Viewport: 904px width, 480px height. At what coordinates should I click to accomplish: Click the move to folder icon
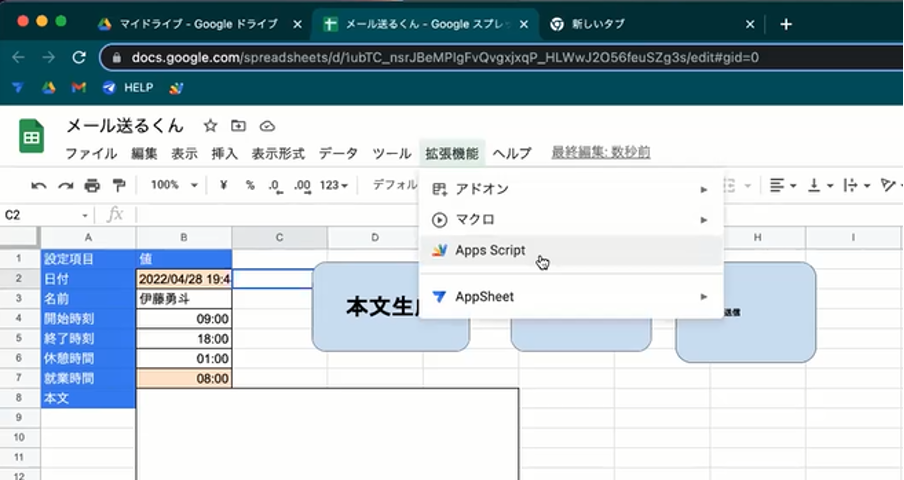[x=238, y=126]
